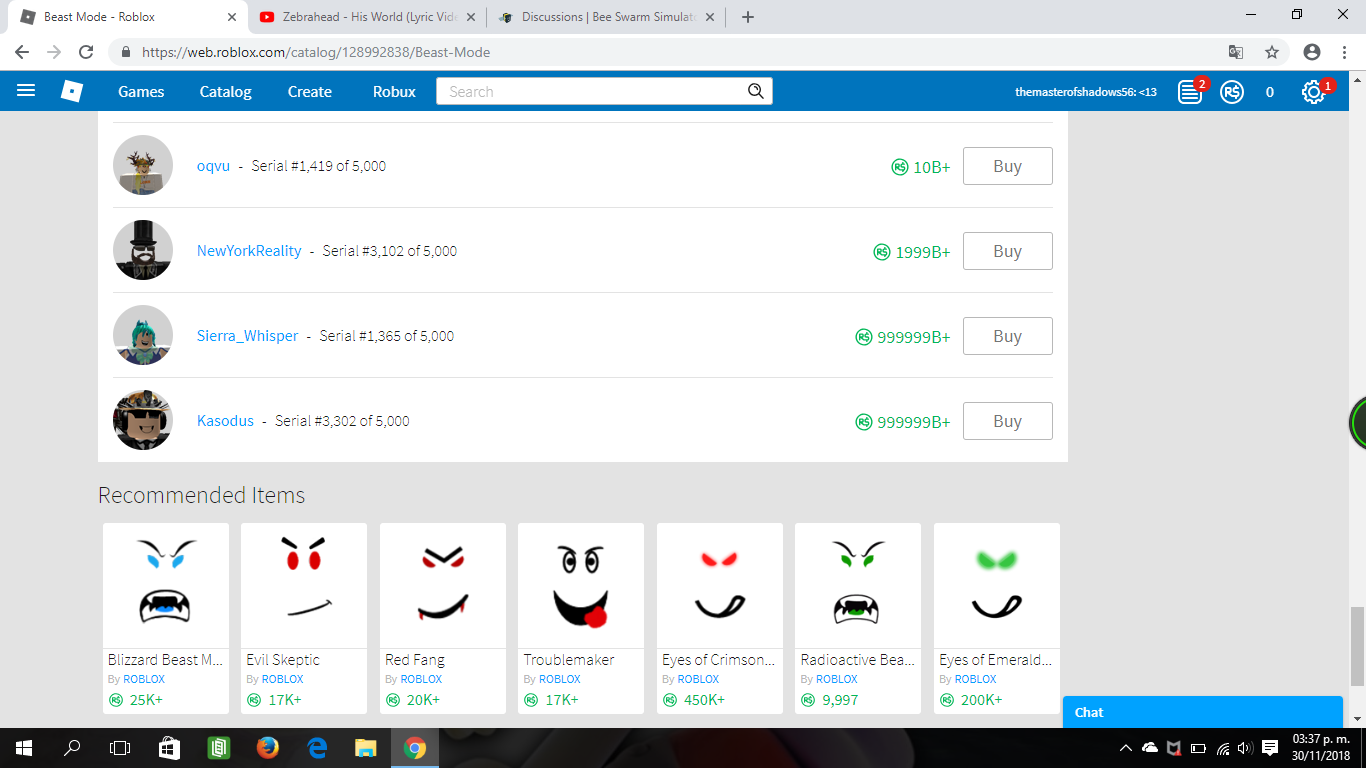
Task: Close the Zebrahead YouTube tab
Action: [x=470, y=17]
